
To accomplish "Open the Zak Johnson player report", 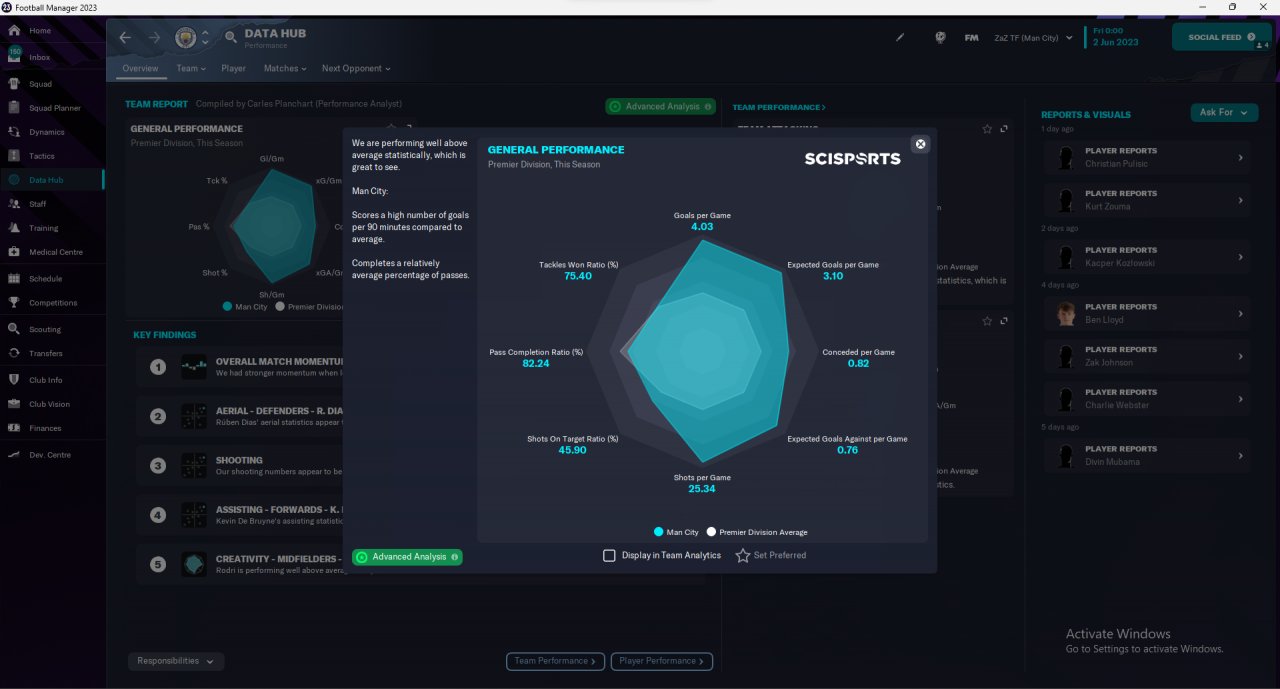I will click(x=1146, y=356).
